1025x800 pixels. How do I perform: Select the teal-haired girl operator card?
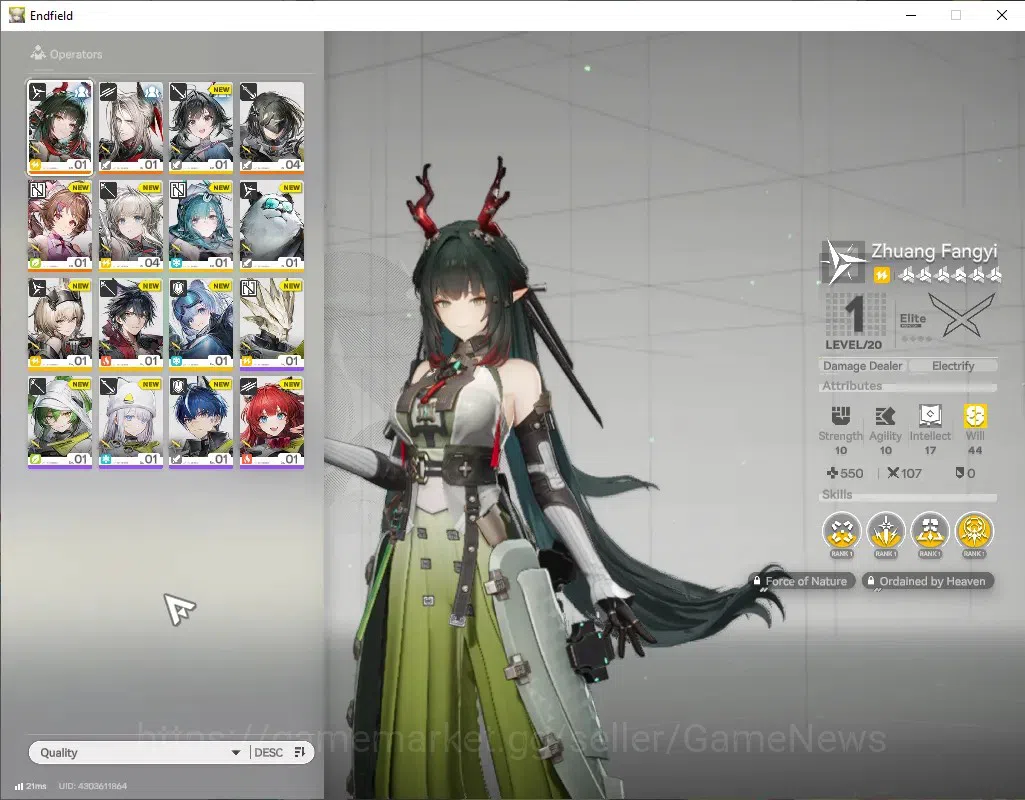click(201, 225)
